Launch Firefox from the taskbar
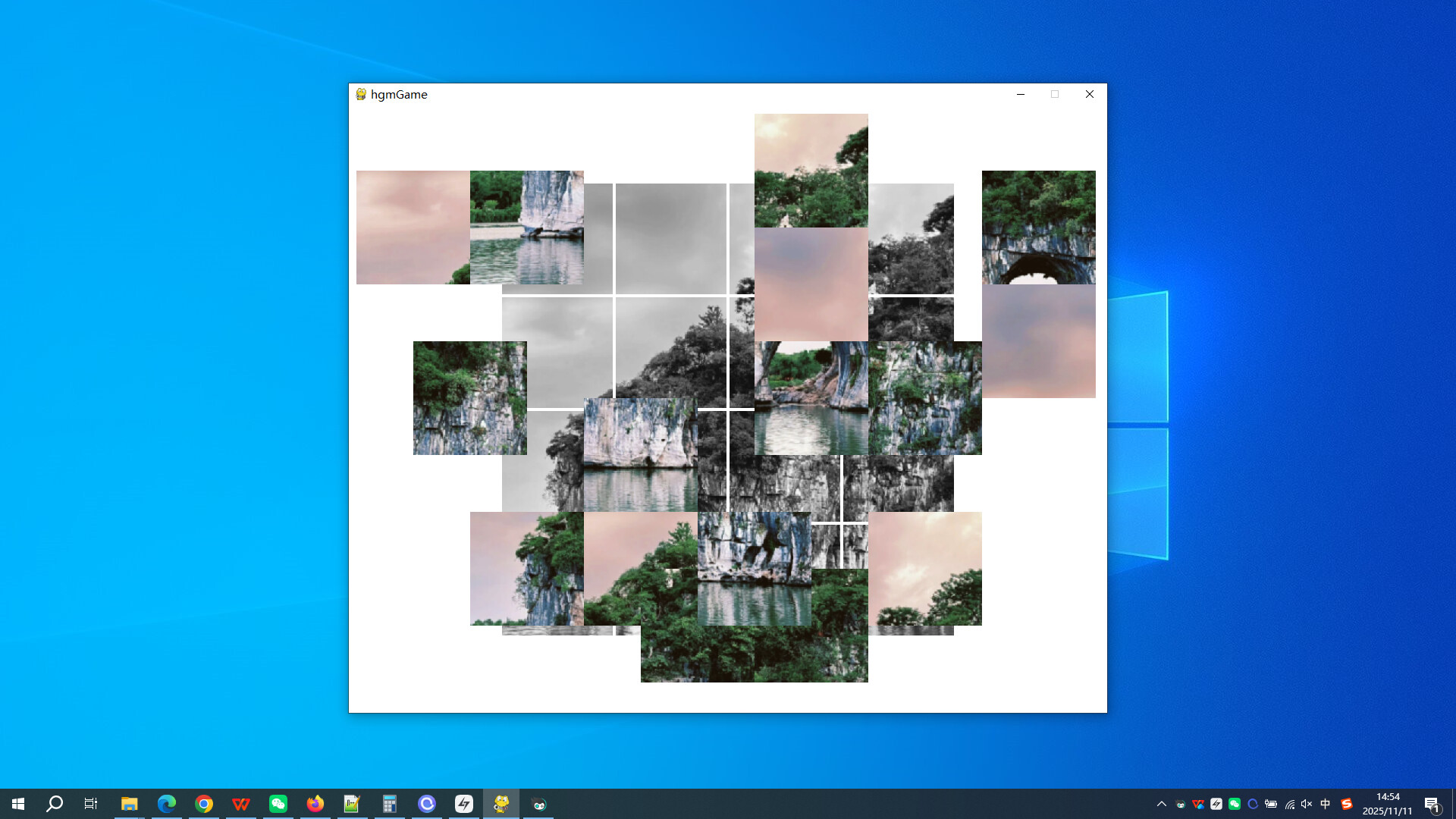The width and height of the screenshot is (1456, 819). point(315,804)
